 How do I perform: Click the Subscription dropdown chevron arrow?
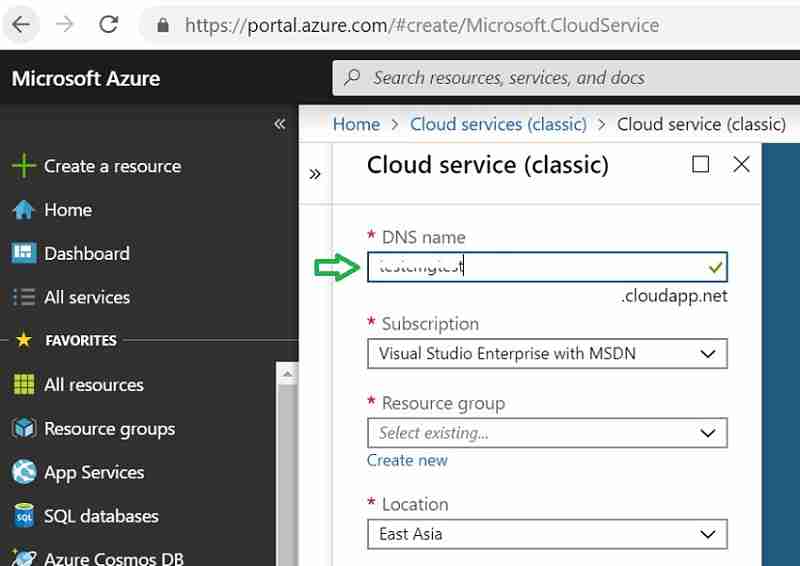coord(708,354)
